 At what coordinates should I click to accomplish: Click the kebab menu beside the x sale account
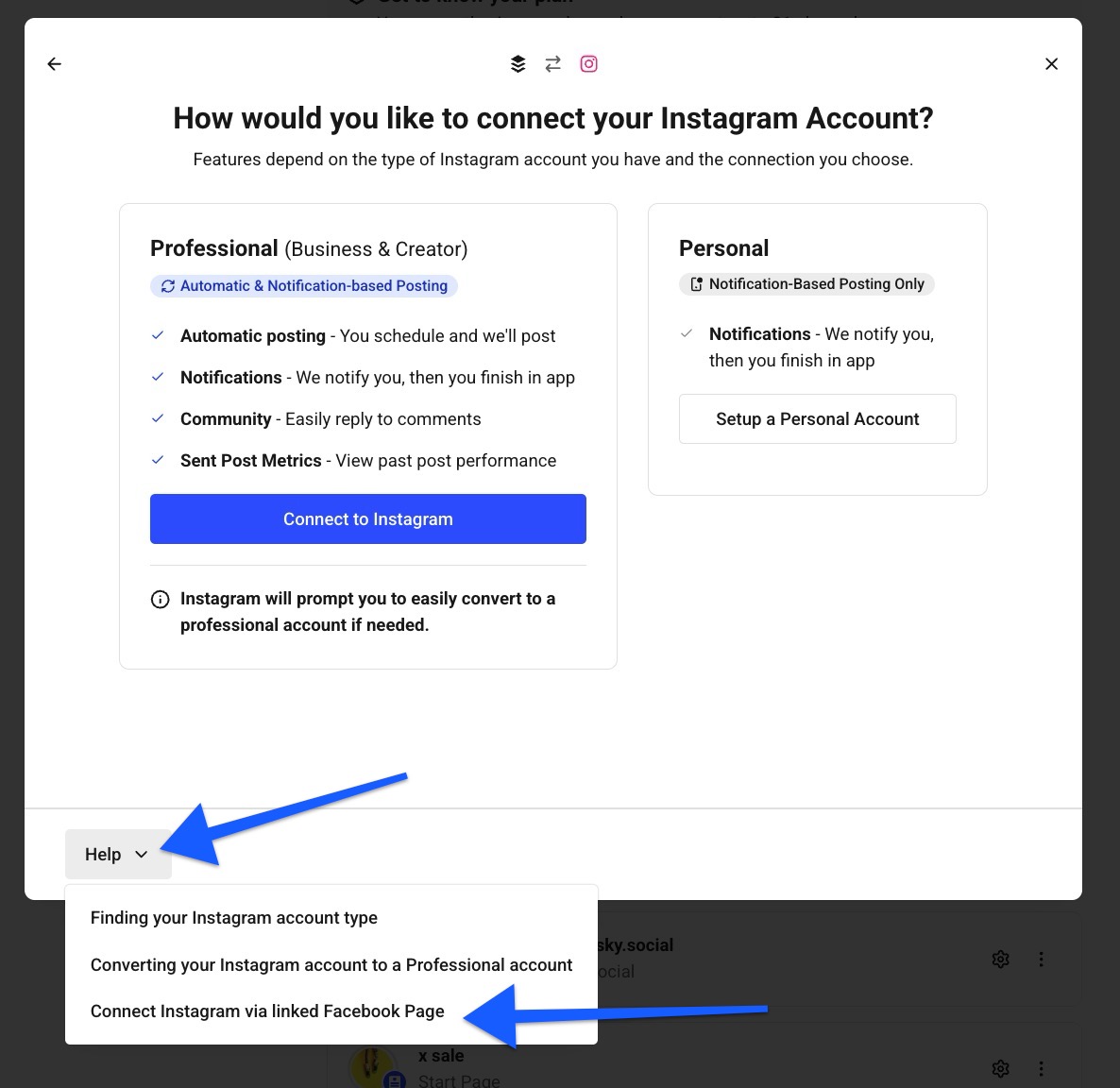pyautogui.click(x=1041, y=1068)
